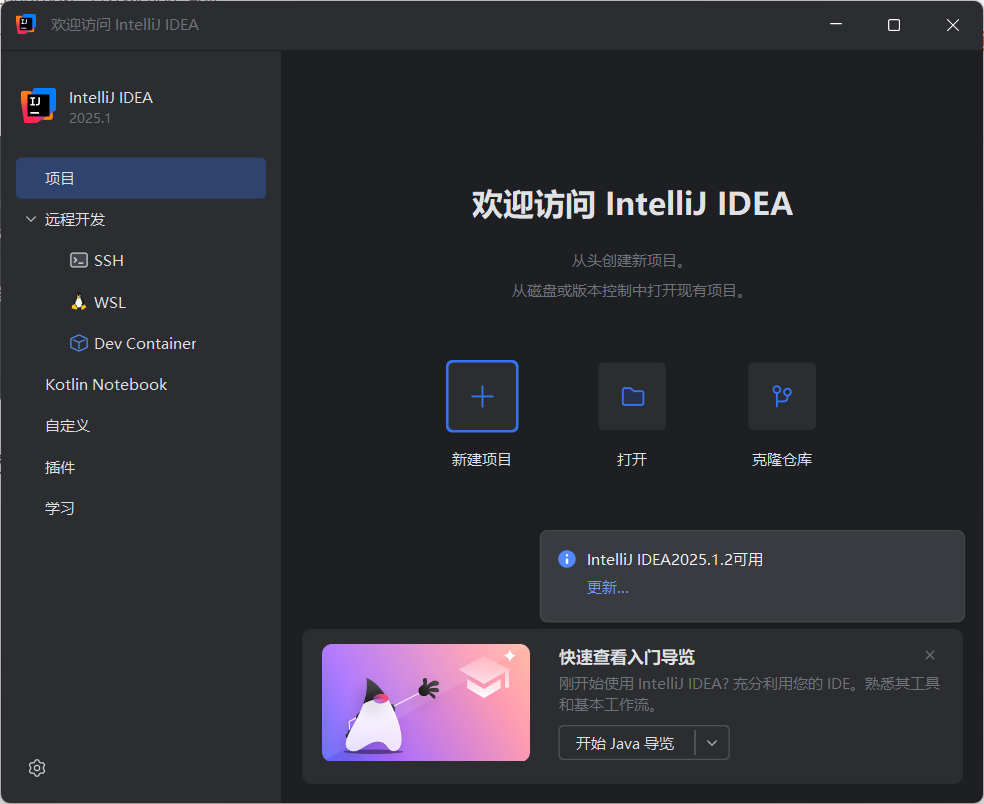Select the SSH terminal icon in sidebar
This screenshot has height=804, width=984.
78,260
